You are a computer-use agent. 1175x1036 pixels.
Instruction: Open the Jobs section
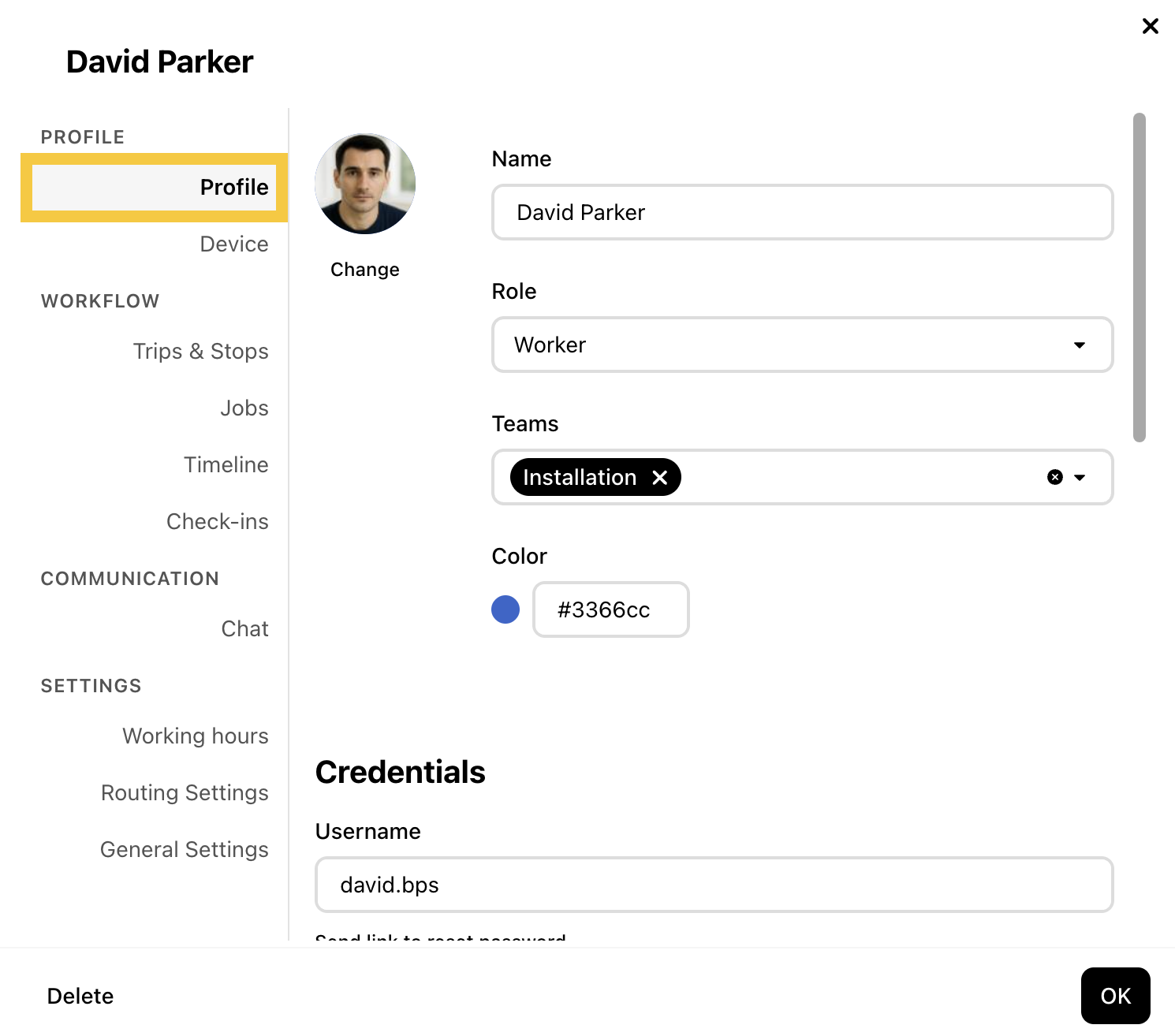(x=244, y=408)
